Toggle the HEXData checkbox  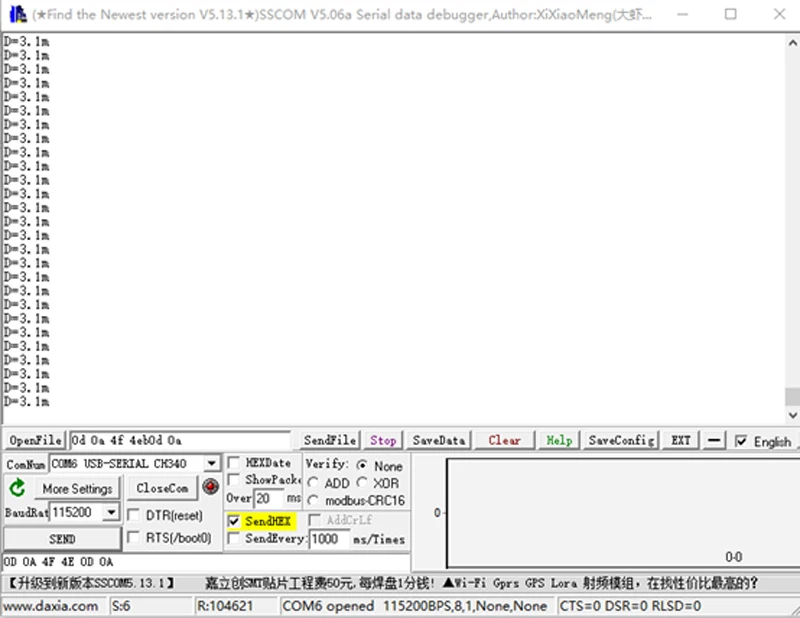(234, 462)
